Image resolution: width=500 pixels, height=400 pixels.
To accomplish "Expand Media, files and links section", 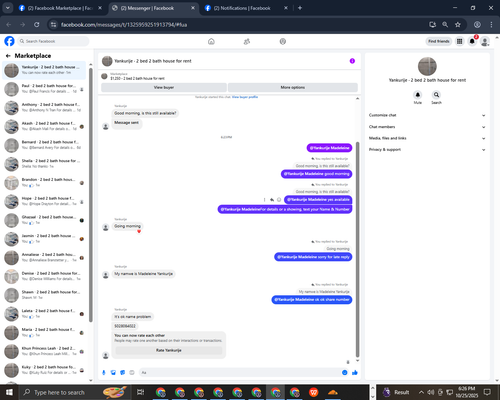I will point(427,138).
